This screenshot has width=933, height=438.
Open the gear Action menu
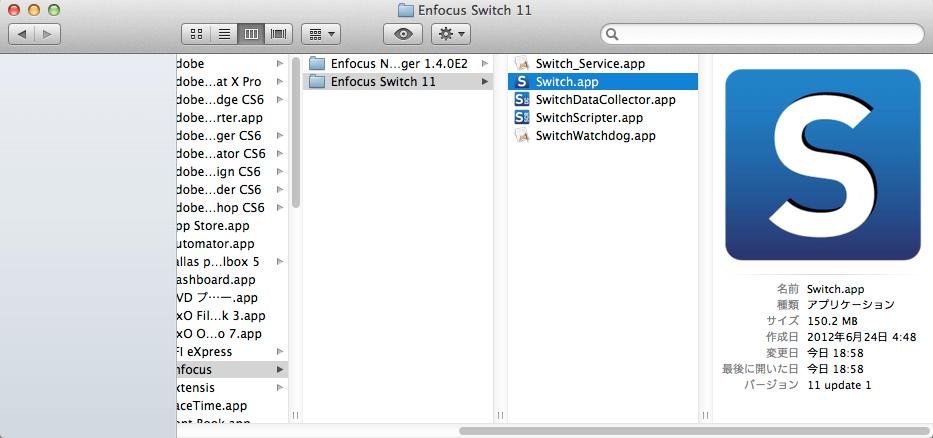[451, 35]
